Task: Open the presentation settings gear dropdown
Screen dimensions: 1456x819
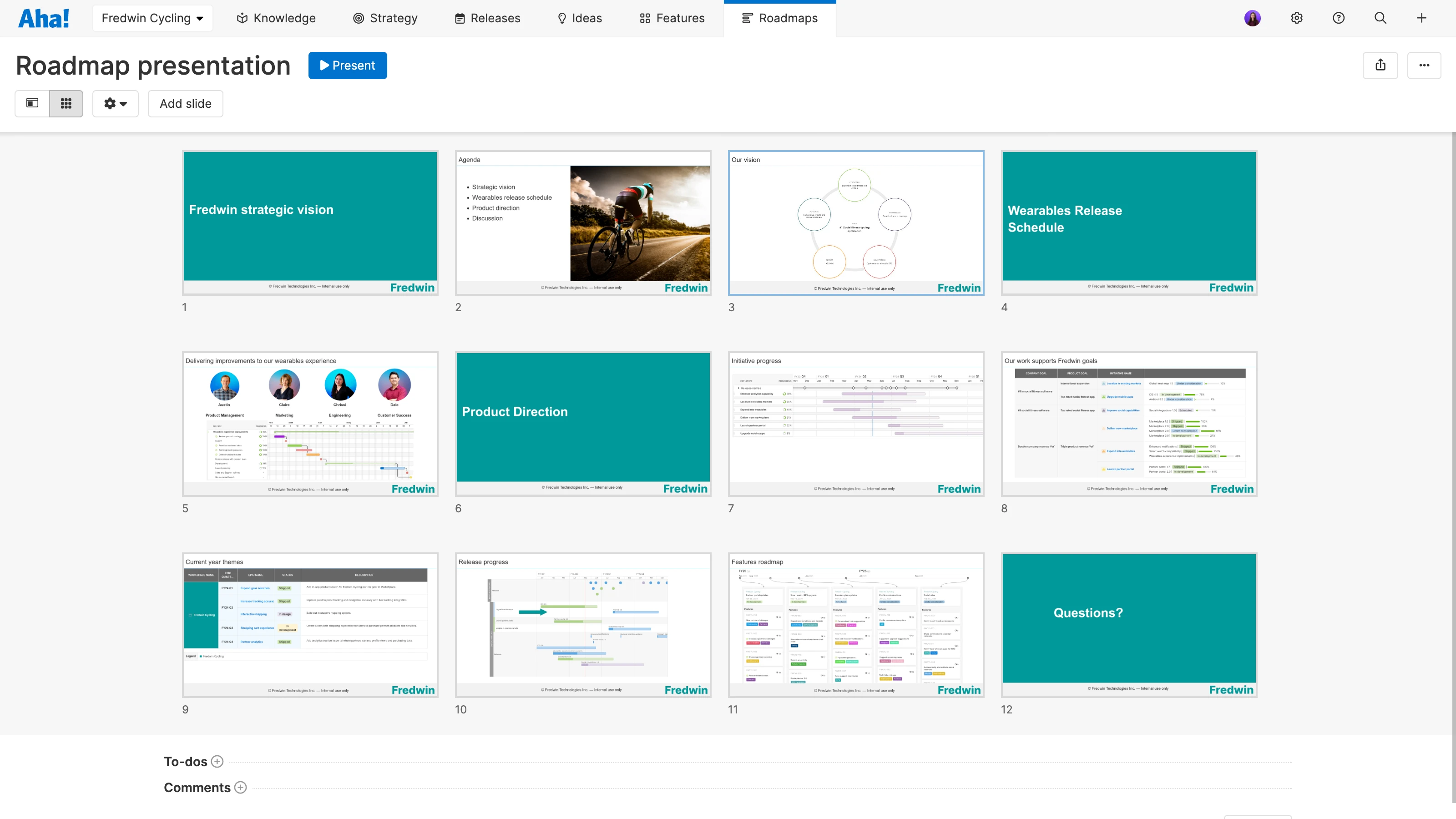Action: [x=115, y=103]
